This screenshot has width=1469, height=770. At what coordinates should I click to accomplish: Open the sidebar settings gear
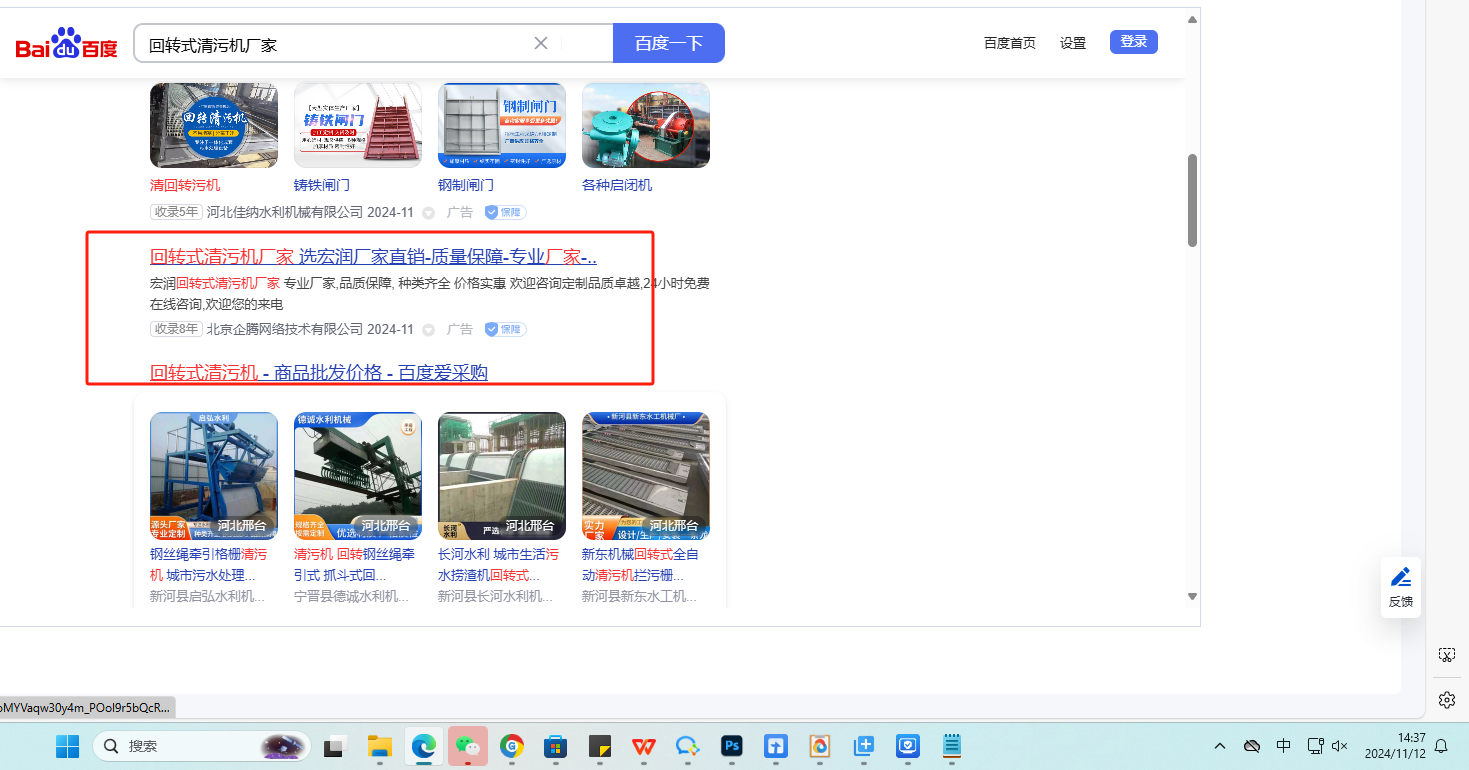point(1446,699)
